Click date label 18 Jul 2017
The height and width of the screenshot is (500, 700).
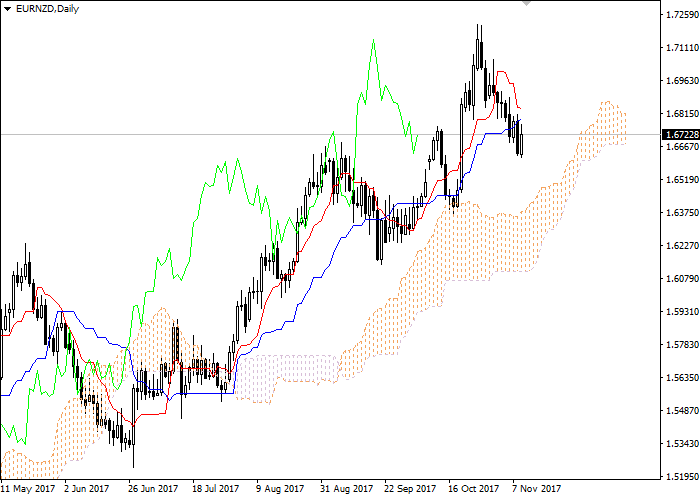216,489
